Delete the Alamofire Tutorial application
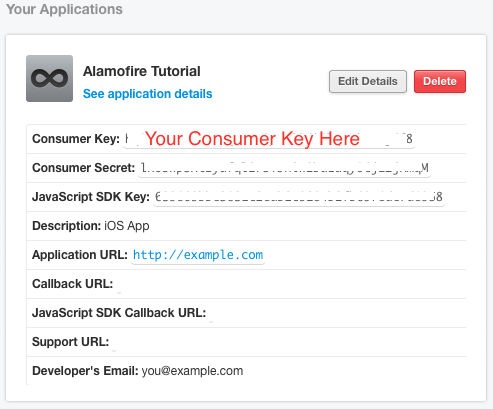This screenshot has width=493, height=409. [x=440, y=81]
